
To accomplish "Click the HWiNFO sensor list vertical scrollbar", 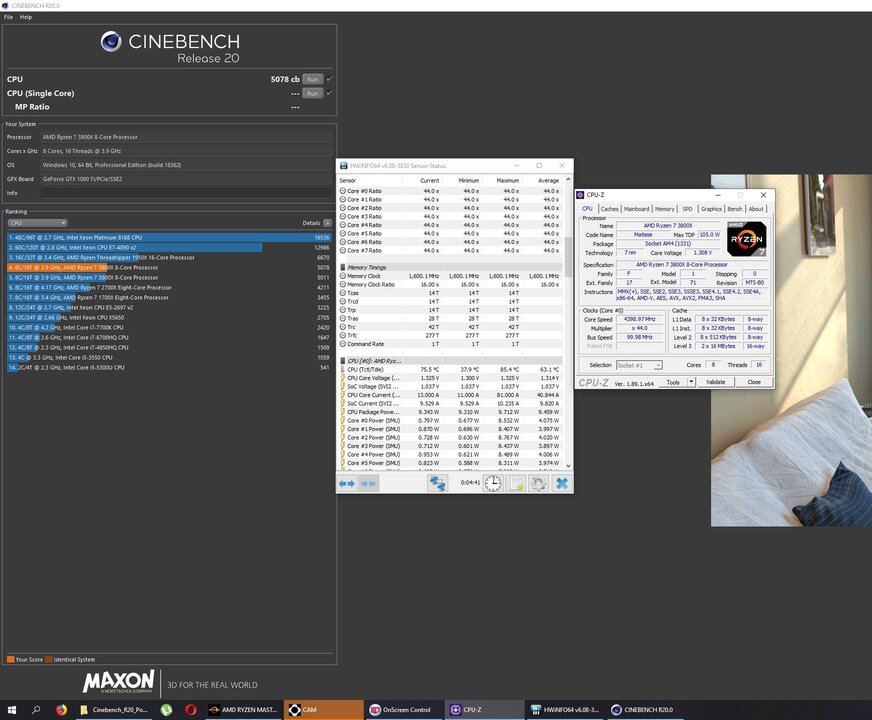I will [x=568, y=322].
